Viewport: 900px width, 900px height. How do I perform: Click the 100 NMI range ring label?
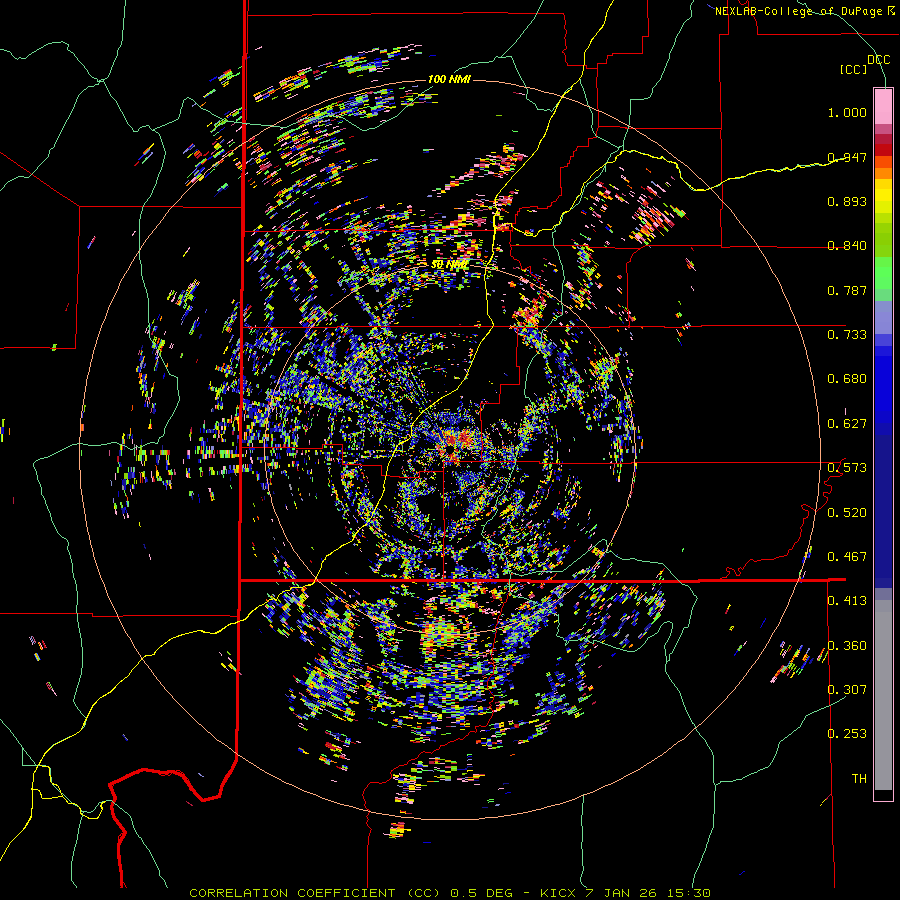pos(449,79)
